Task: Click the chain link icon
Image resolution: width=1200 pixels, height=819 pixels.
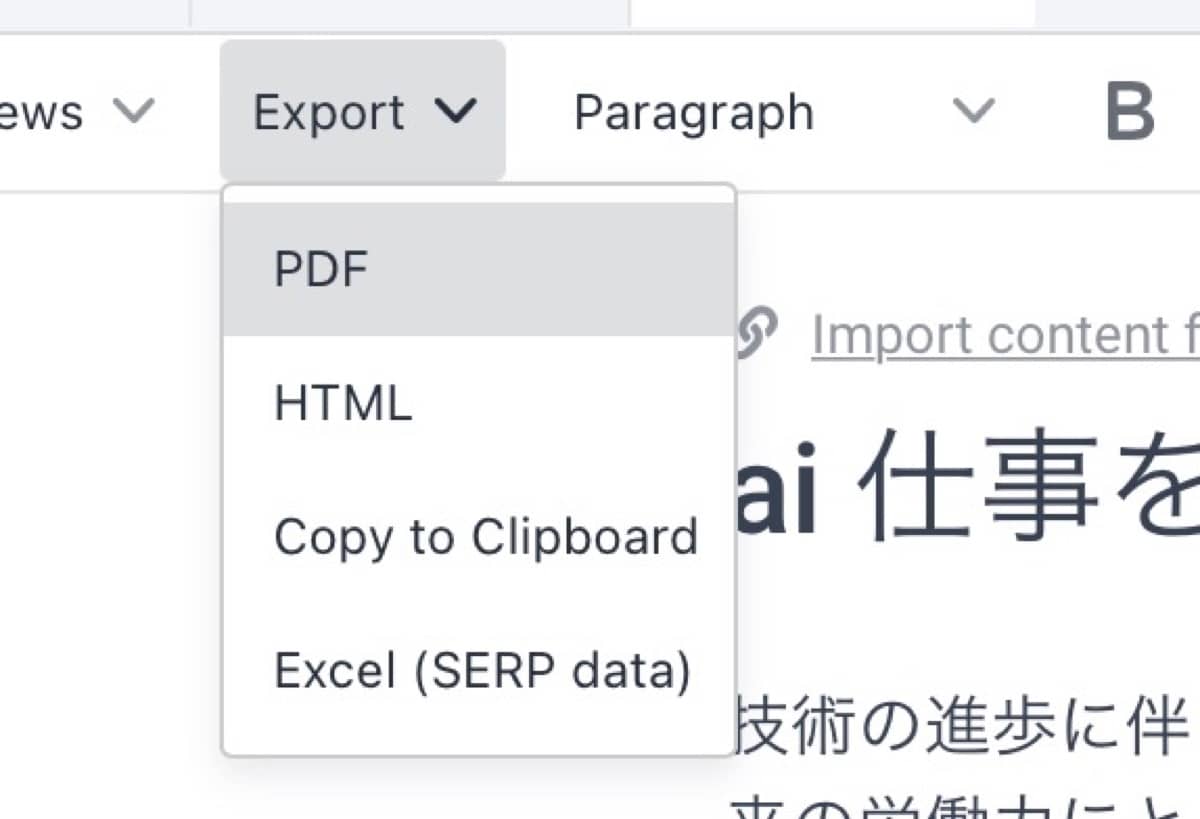Action: click(x=757, y=335)
